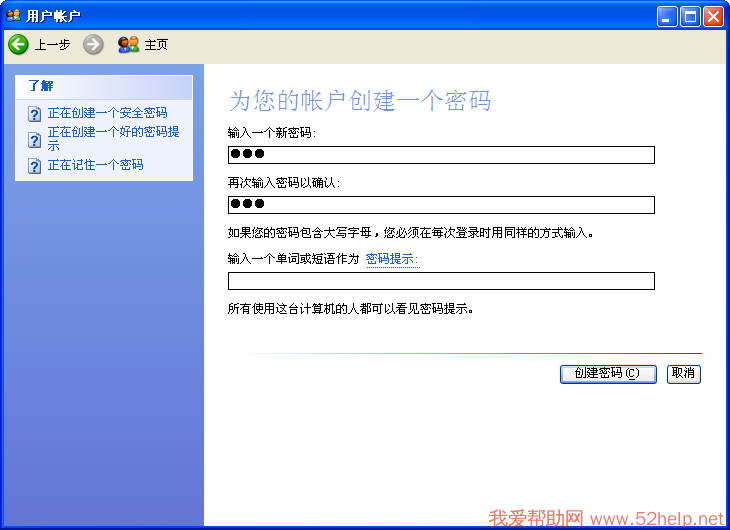Click the 主页 home users icon

(128, 44)
